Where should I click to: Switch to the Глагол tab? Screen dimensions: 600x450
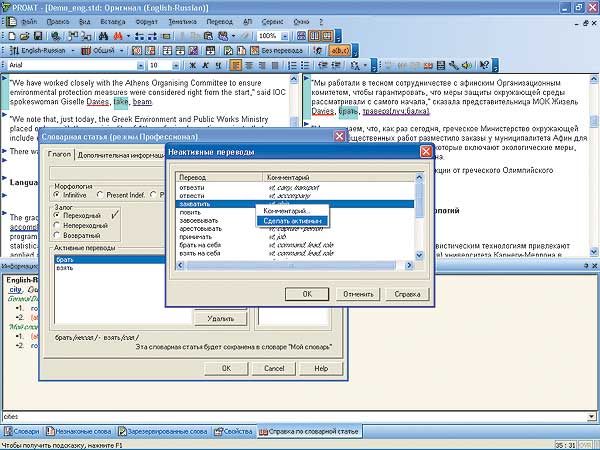(59, 154)
